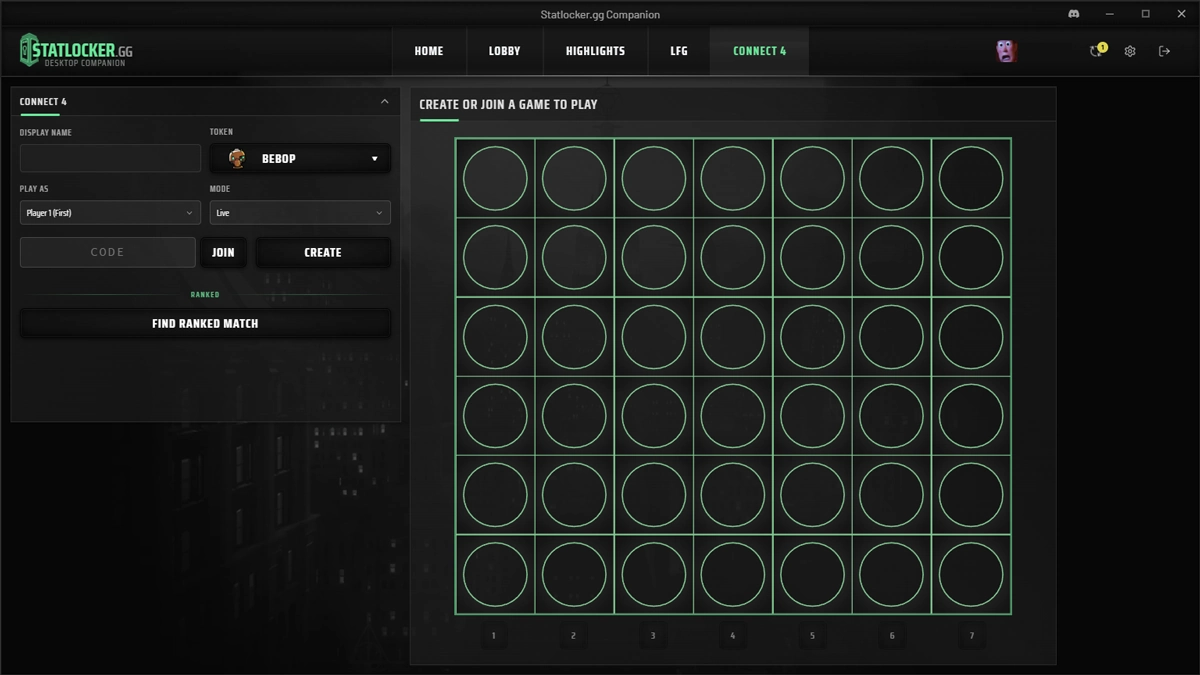Viewport: 1200px width, 675px height.
Task: Go to the Home tab
Action: pos(429,51)
